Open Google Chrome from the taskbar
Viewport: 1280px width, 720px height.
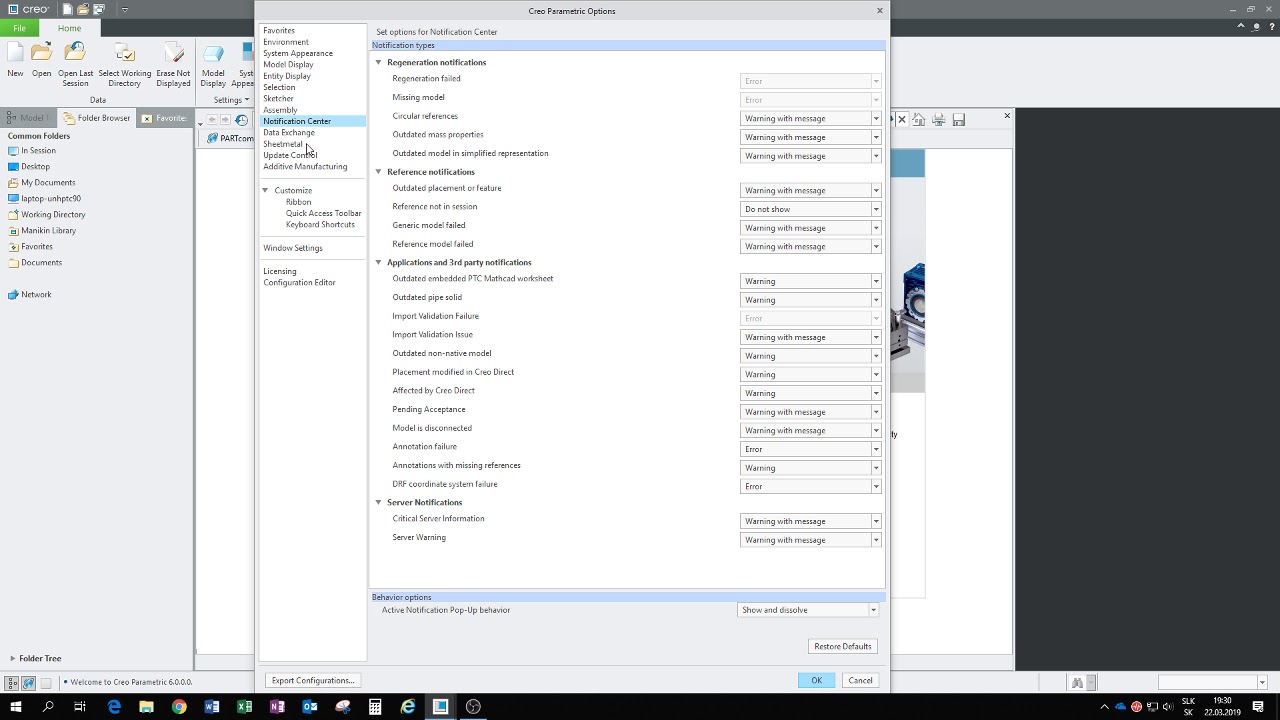click(x=179, y=707)
